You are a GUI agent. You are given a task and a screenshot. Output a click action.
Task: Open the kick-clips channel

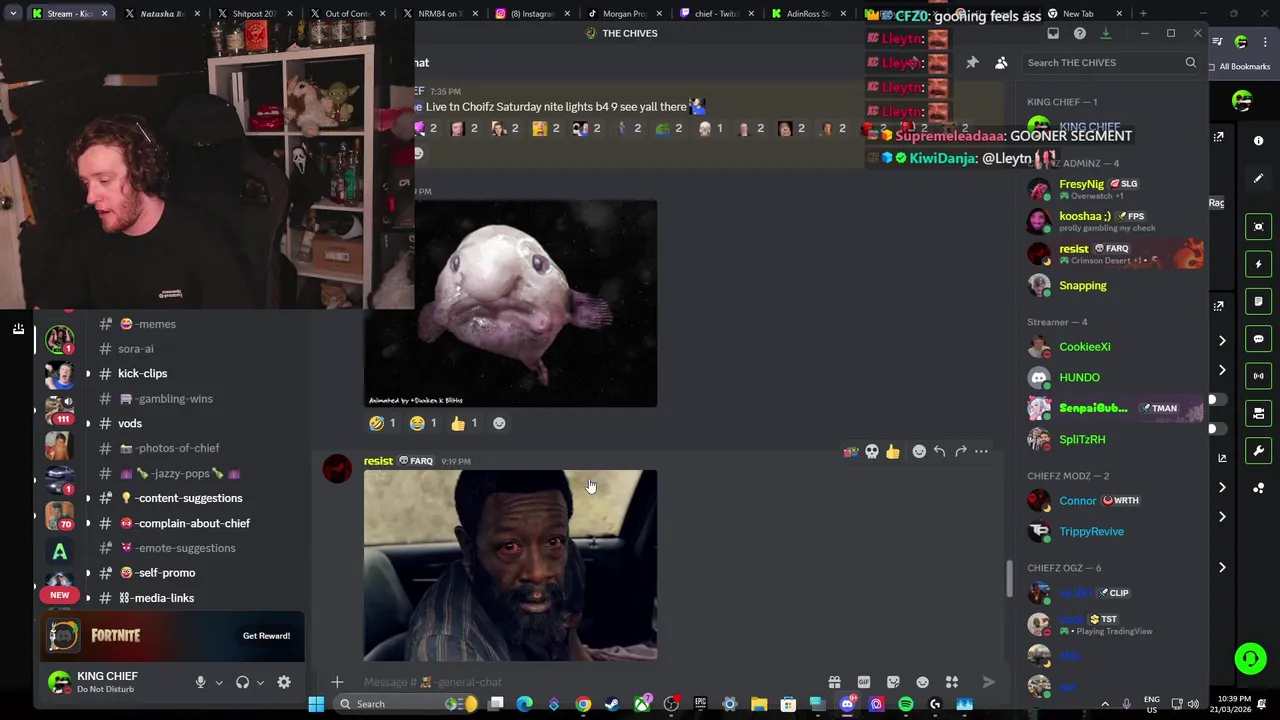tap(142, 373)
